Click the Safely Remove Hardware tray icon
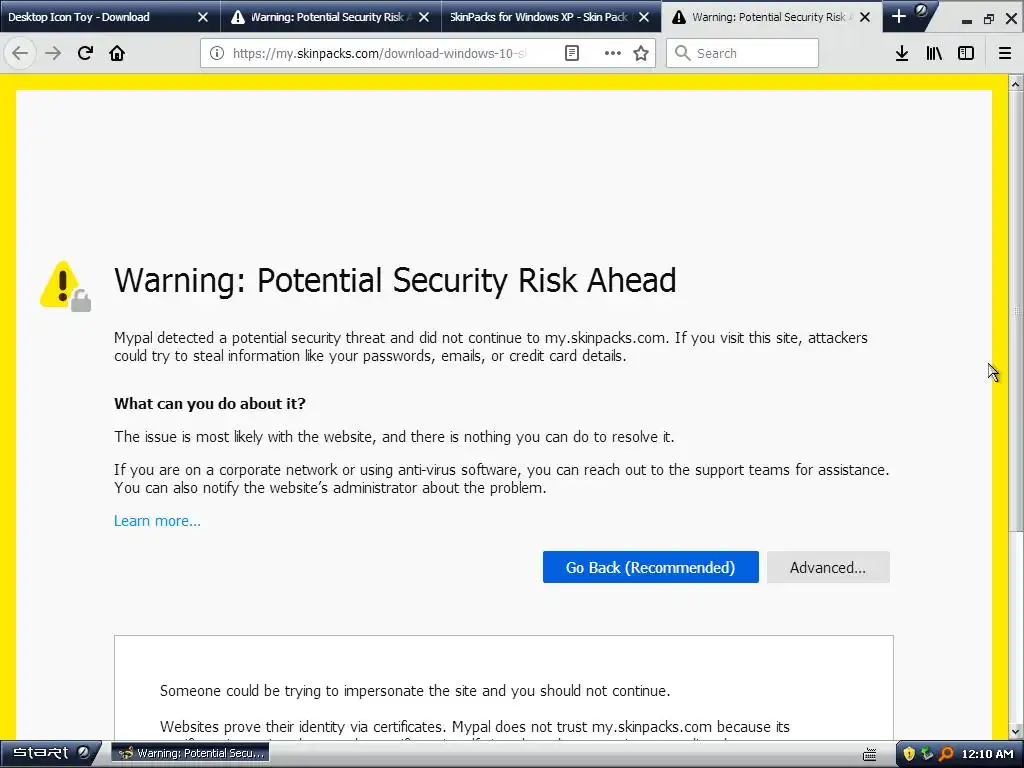1024x768 pixels. pyautogui.click(x=927, y=754)
